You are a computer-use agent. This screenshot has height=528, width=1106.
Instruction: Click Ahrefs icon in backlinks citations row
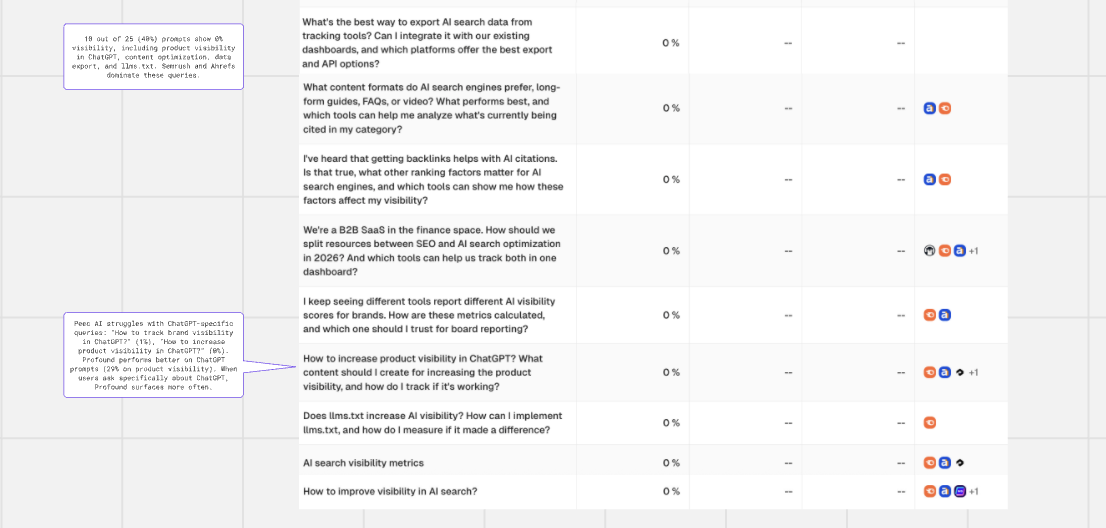click(929, 180)
